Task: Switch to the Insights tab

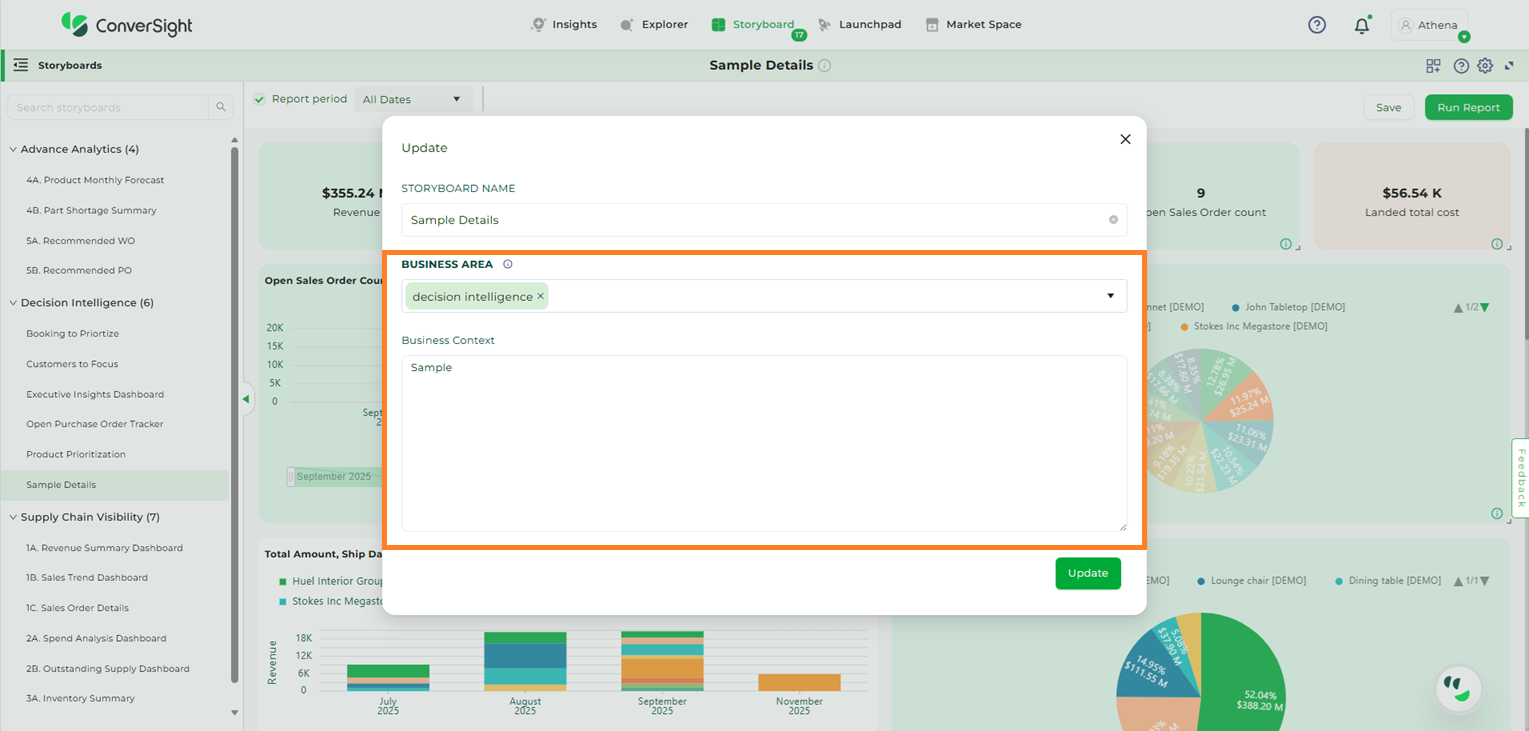Action: [x=564, y=25]
